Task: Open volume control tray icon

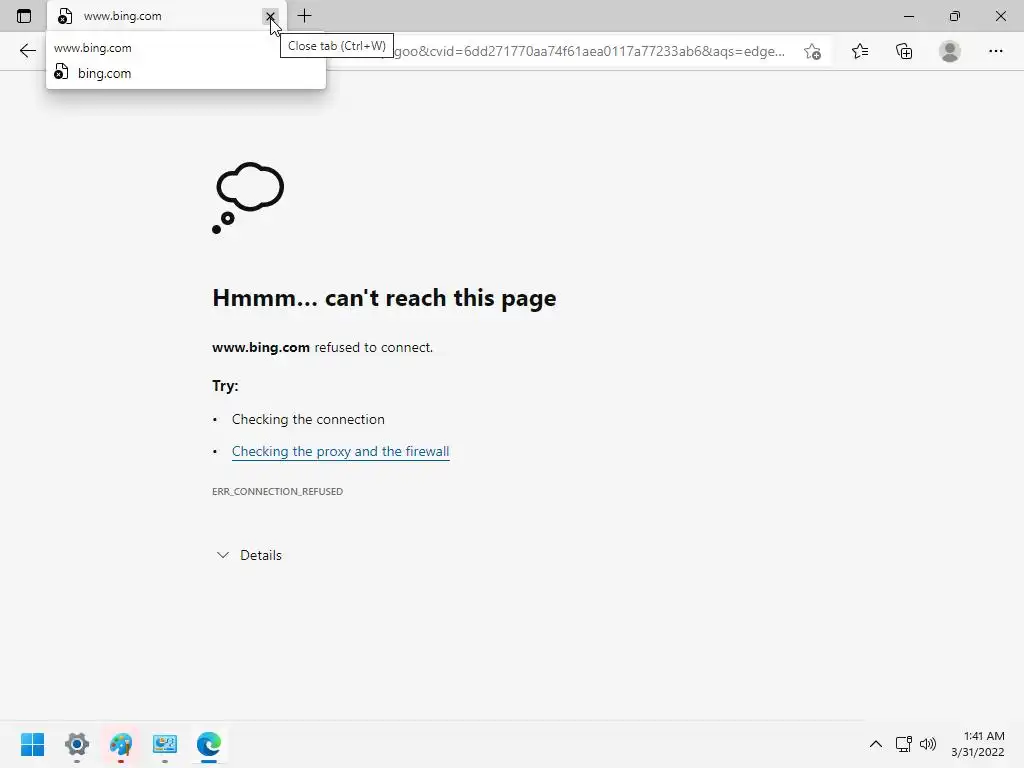Action: tap(928, 744)
